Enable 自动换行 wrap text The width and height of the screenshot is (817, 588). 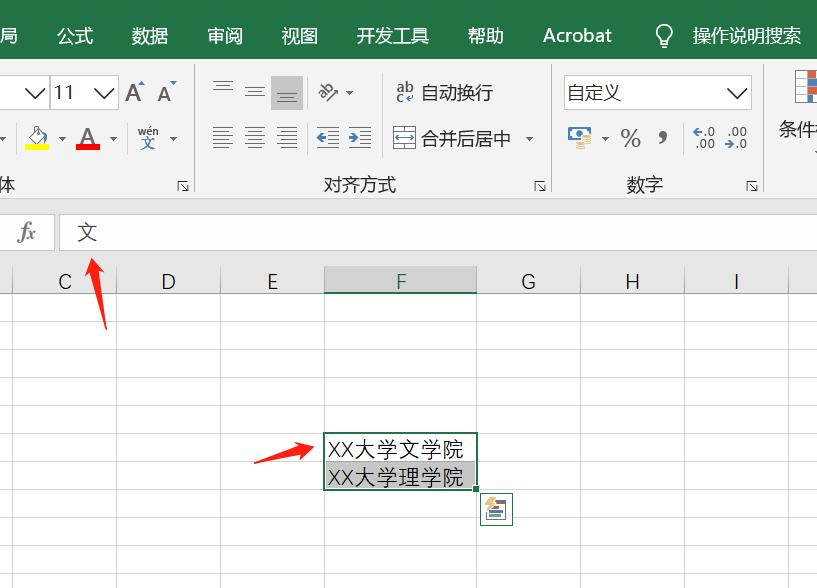tap(444, 93)
